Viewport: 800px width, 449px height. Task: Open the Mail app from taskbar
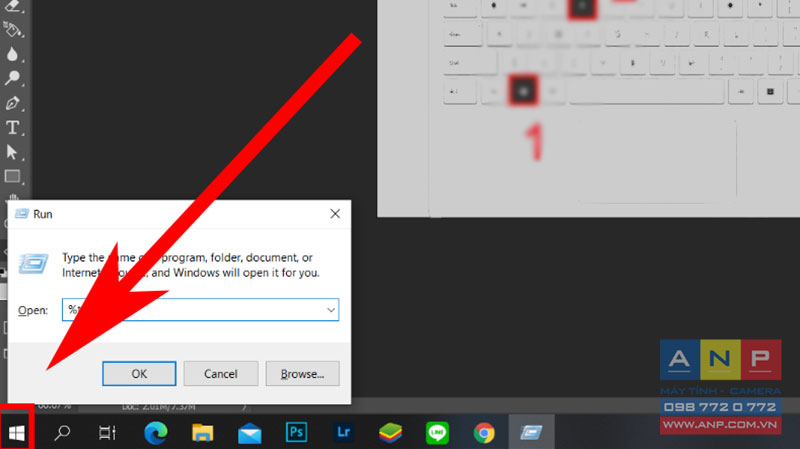(x=249, y=433)
